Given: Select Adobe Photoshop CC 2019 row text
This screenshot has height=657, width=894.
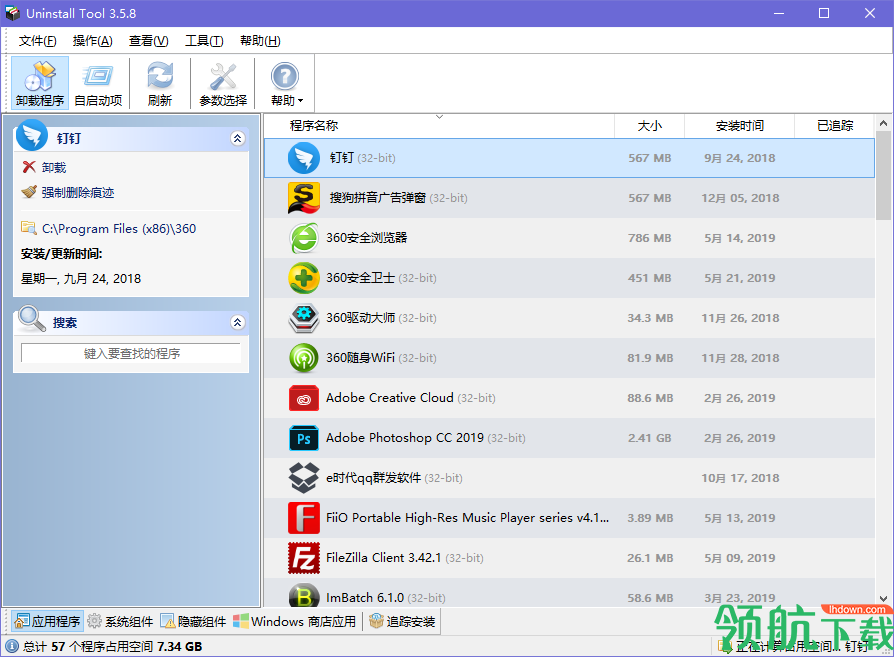Looking at the screenshot, I should (426, 437).
